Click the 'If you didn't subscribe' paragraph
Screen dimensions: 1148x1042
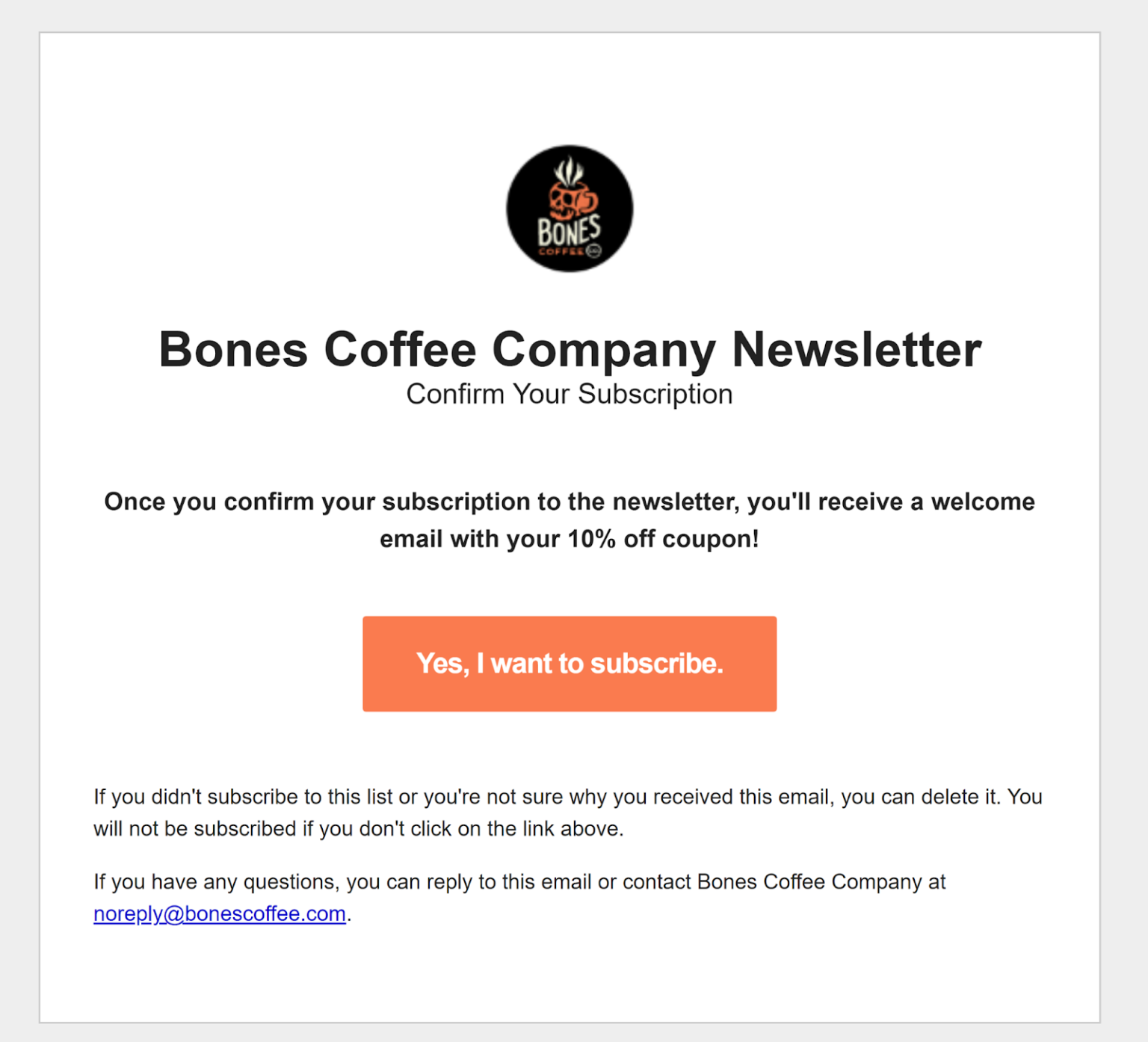pyautogui.click(x=568, y=813)
